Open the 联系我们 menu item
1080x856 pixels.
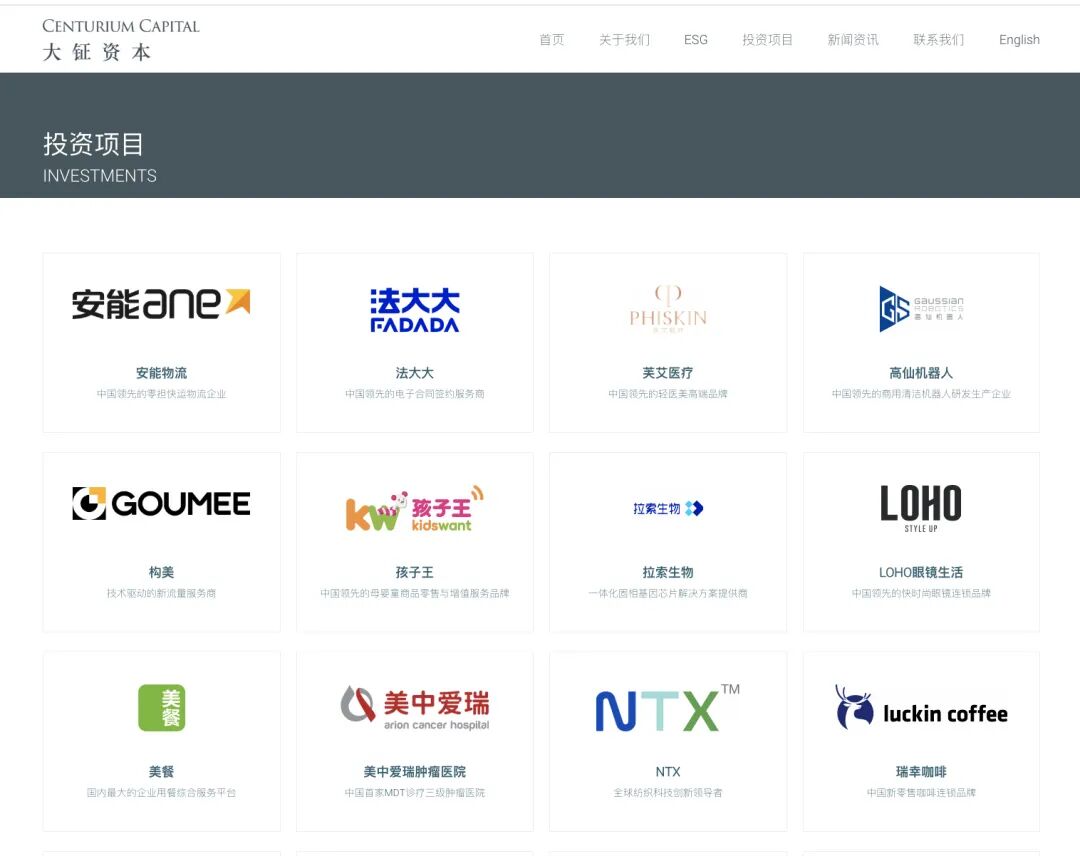pos(938,40)
